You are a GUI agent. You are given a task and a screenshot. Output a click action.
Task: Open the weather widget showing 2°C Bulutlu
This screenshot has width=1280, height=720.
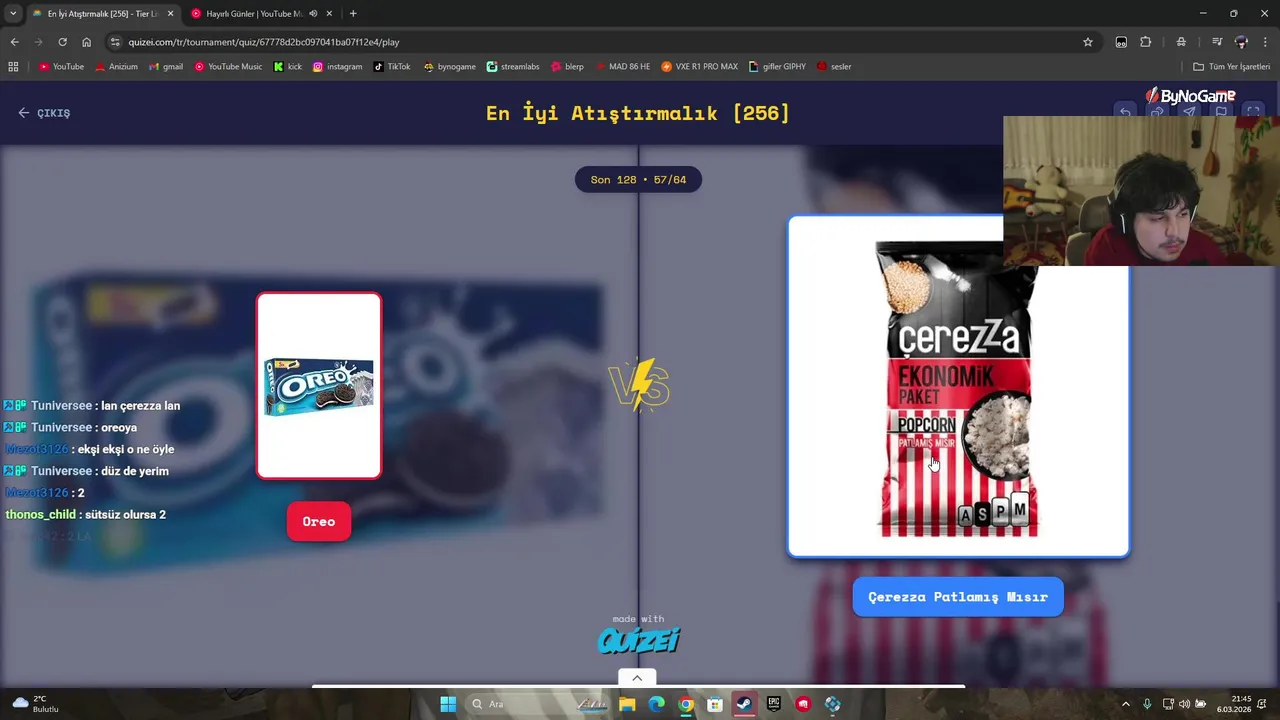tap(35, 704)
